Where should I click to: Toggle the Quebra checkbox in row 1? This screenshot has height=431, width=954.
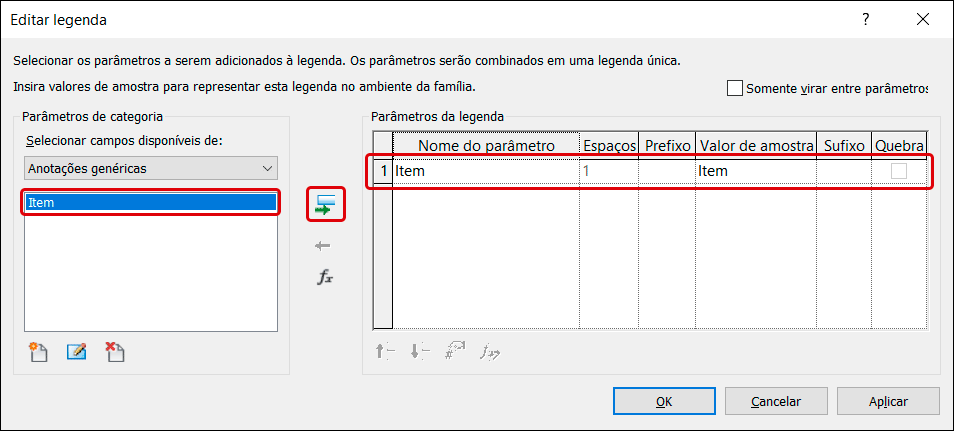(899, 171)
